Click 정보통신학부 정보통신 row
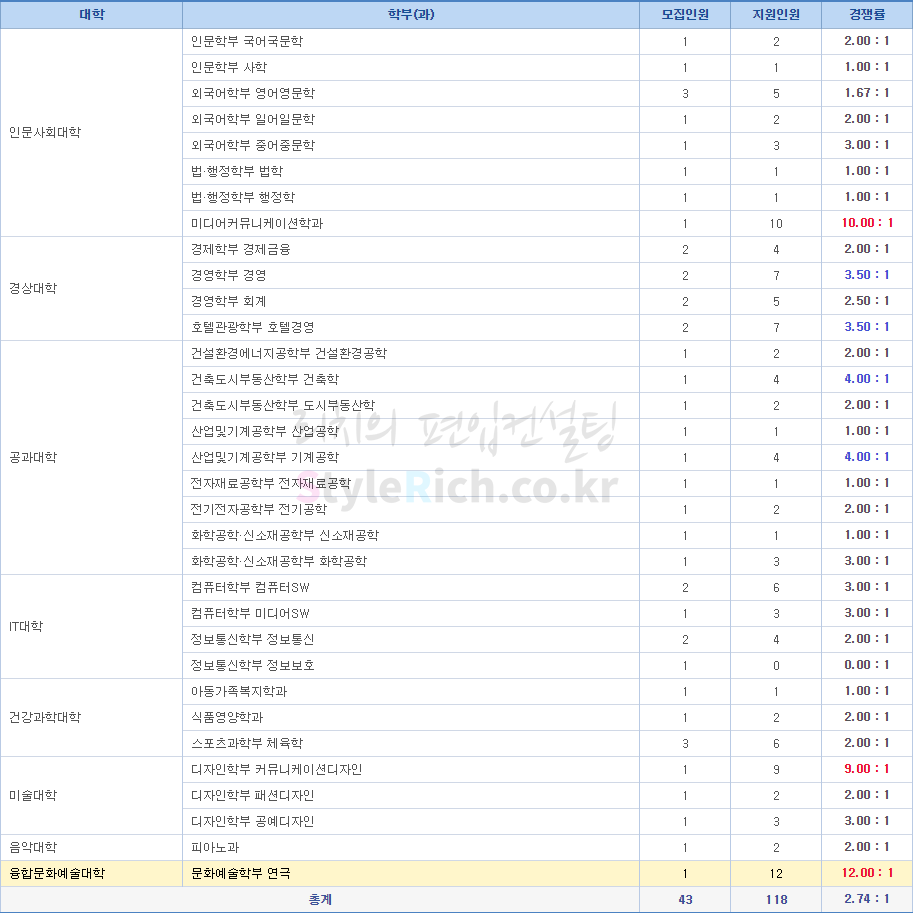This screenshot has width=913, height=913. point(547,639)
